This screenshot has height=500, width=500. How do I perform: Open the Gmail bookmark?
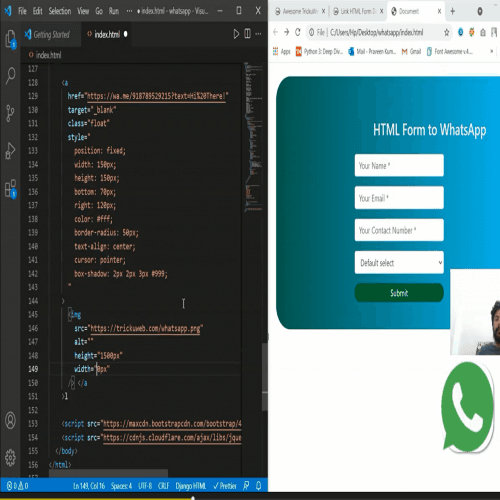click(x=411, y=51)
